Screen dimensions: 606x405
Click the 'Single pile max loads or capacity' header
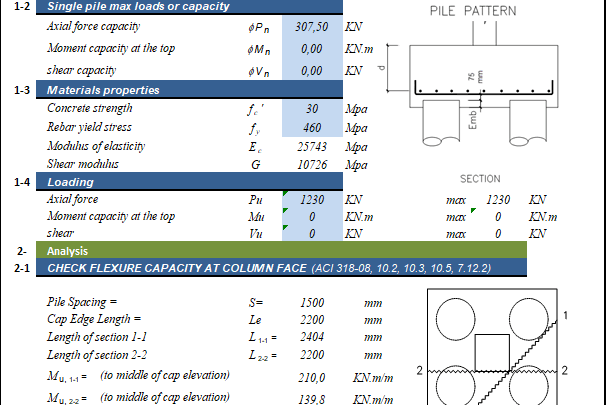(x=189, y=7)
